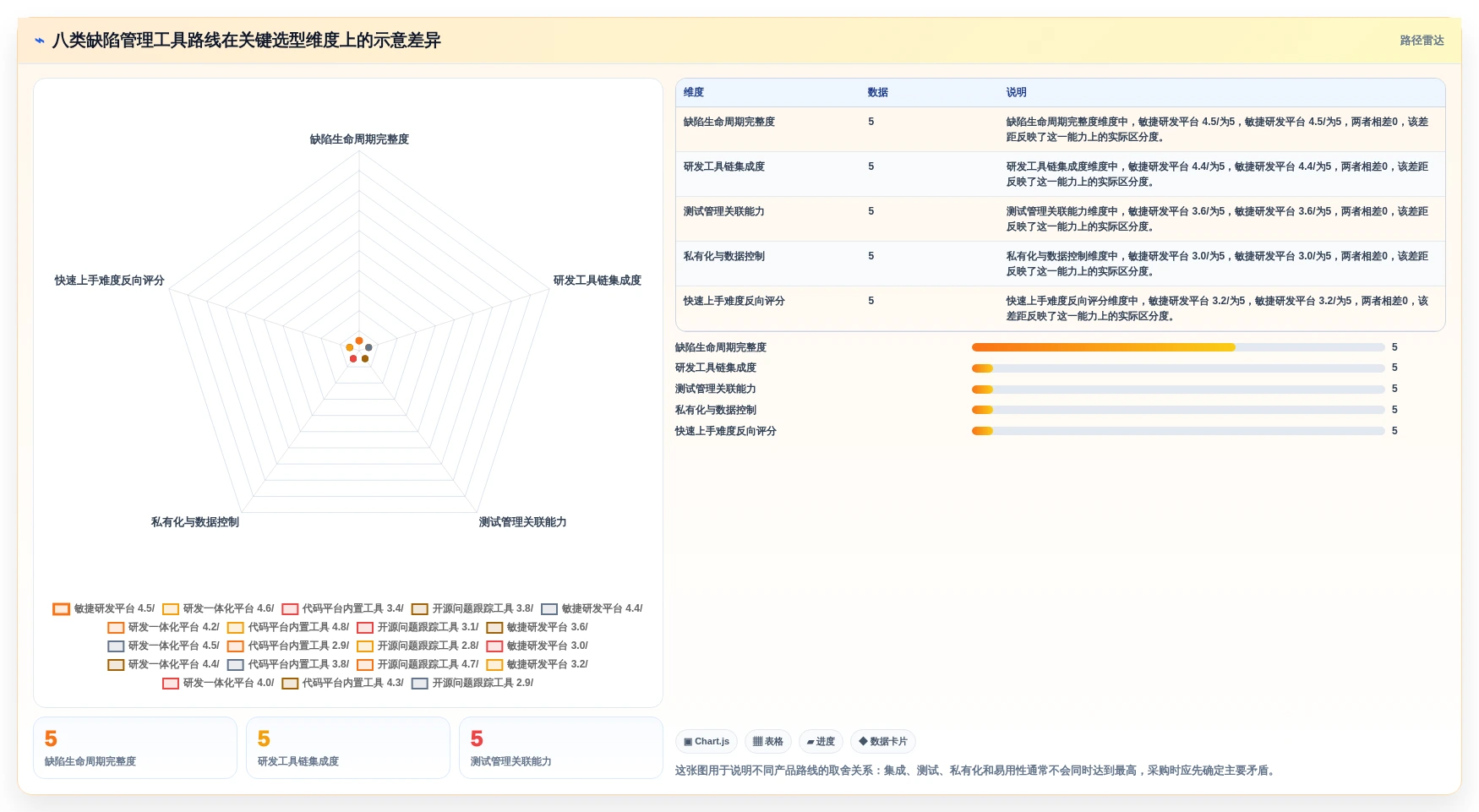1479x812 pixels.
Task: Click the swatch of 开源问题跟踪工具 2.8/
Action: click(x=365, y=646)
